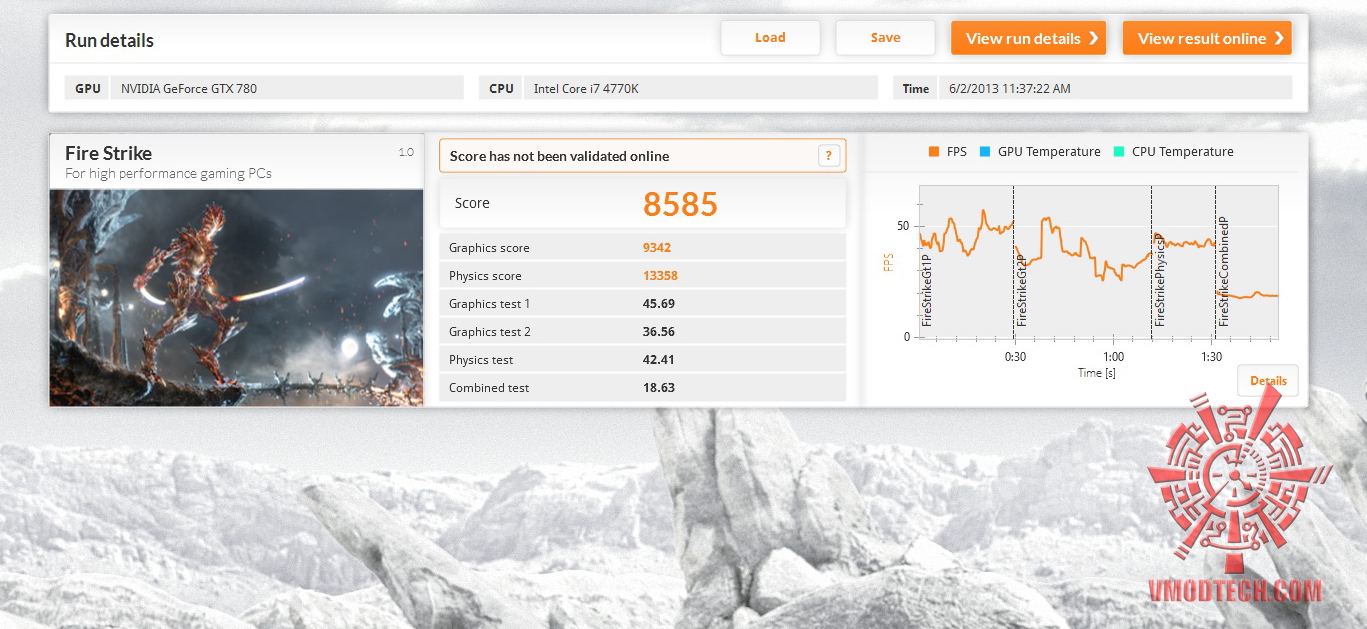Click the FireStrikeGt2P marker in the chart
The image size is (1367, 629).
point(1022,291)
